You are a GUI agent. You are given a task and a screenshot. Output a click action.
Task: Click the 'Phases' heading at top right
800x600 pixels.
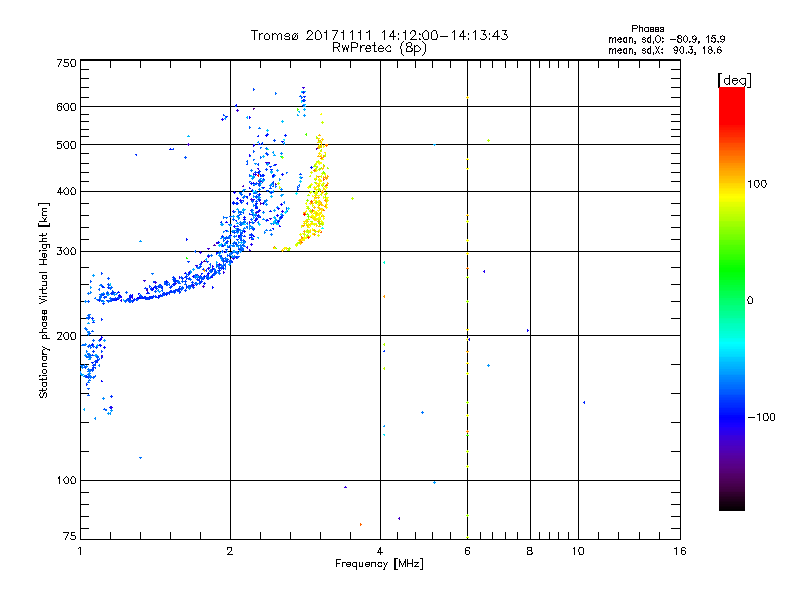pos(647,29)
